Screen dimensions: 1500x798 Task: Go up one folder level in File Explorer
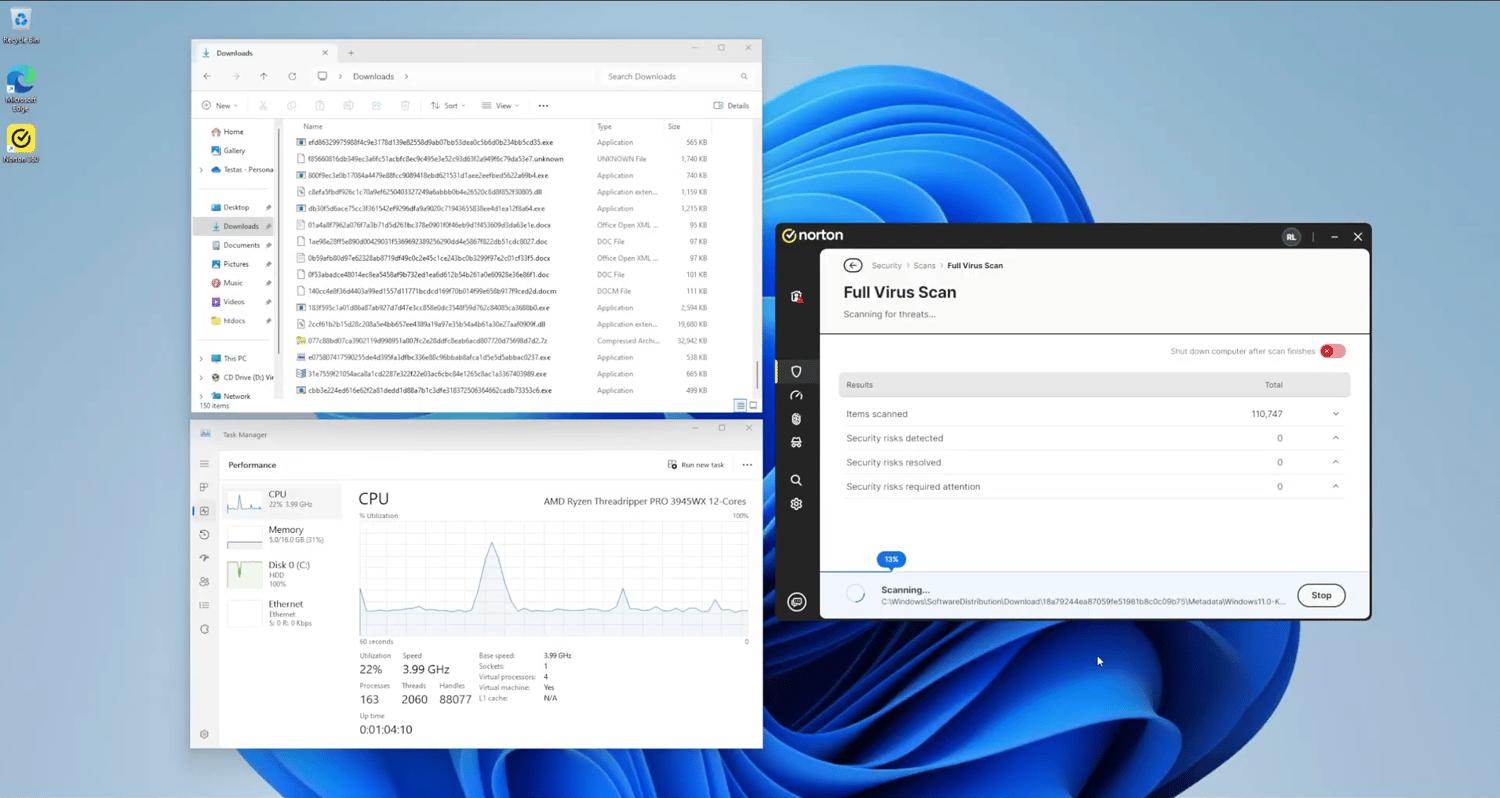pos(264,76)
